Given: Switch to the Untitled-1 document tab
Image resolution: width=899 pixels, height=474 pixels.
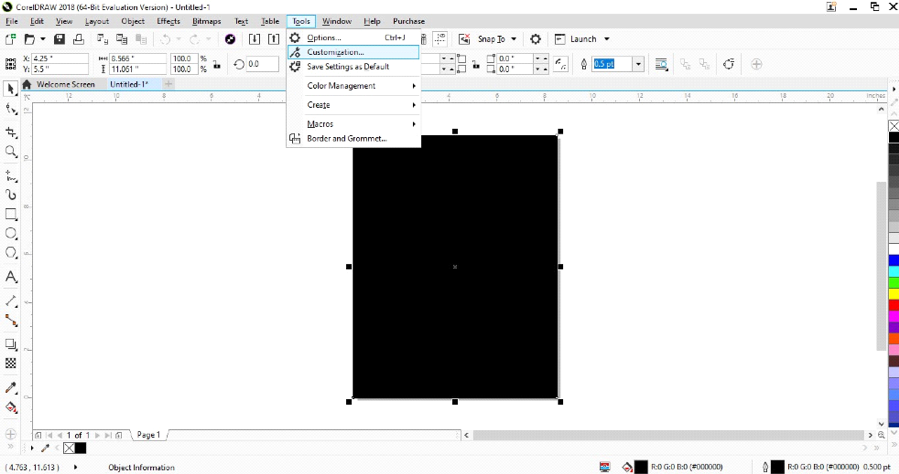Looking at the screenshot, I should (130, 84).
